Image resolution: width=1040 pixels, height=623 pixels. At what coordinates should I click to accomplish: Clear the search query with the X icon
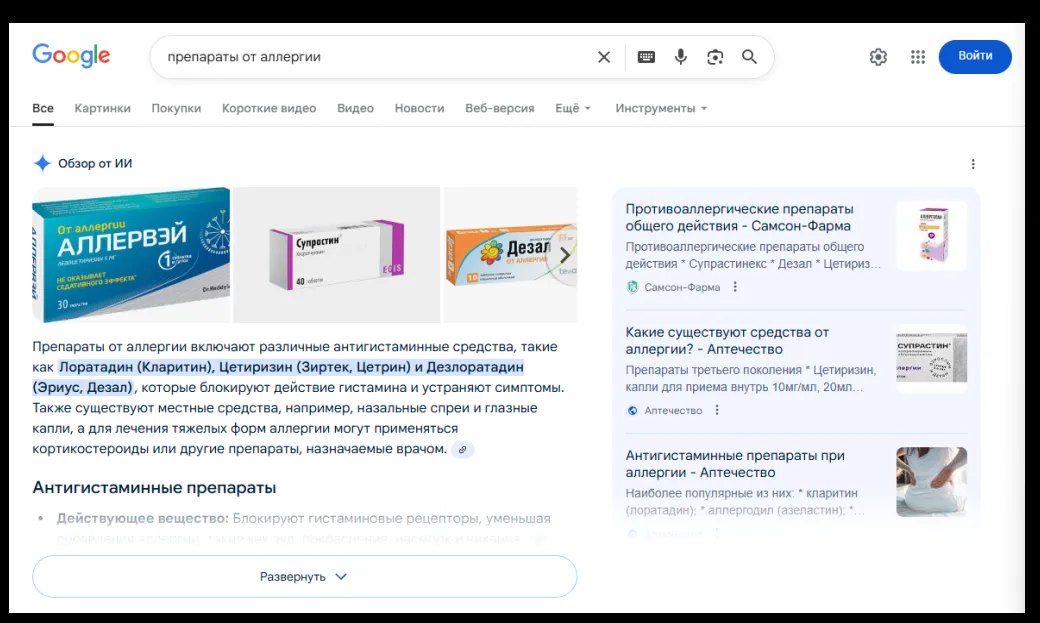[604, 57]
